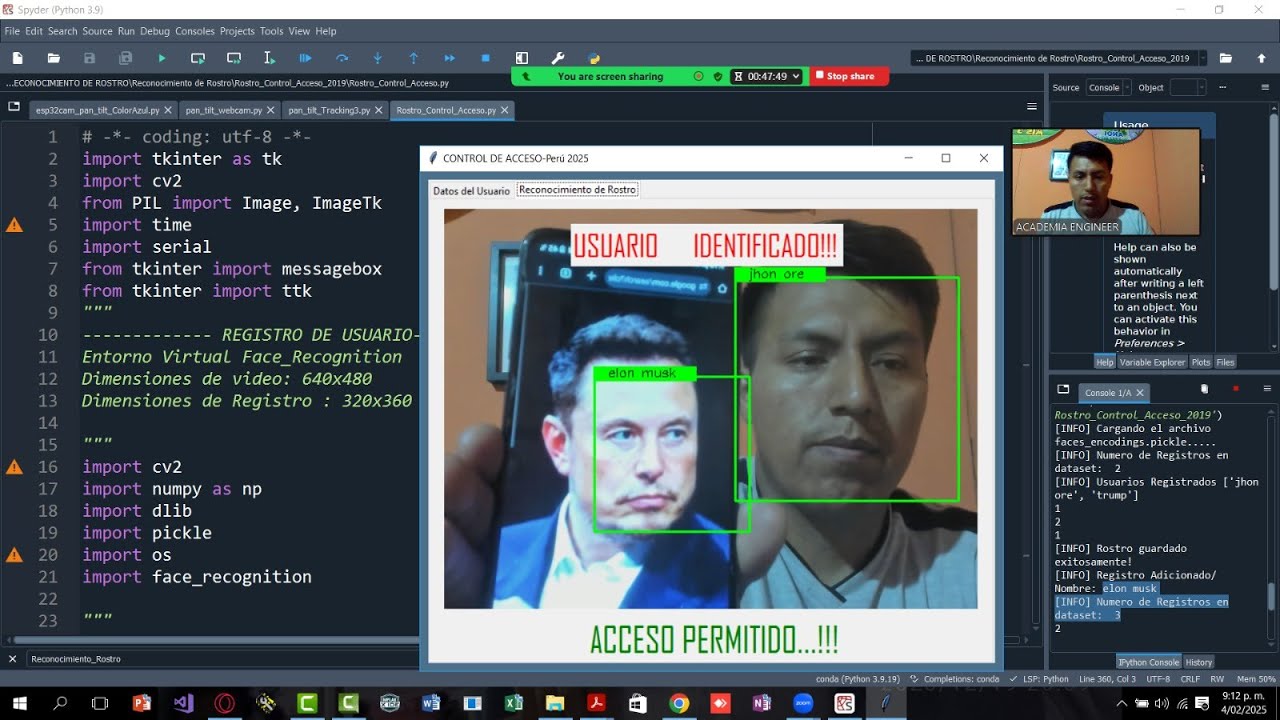The width and height of the screenshot is (1280, 720).
Task: Start debugging the file
Action: click(306, 58)
